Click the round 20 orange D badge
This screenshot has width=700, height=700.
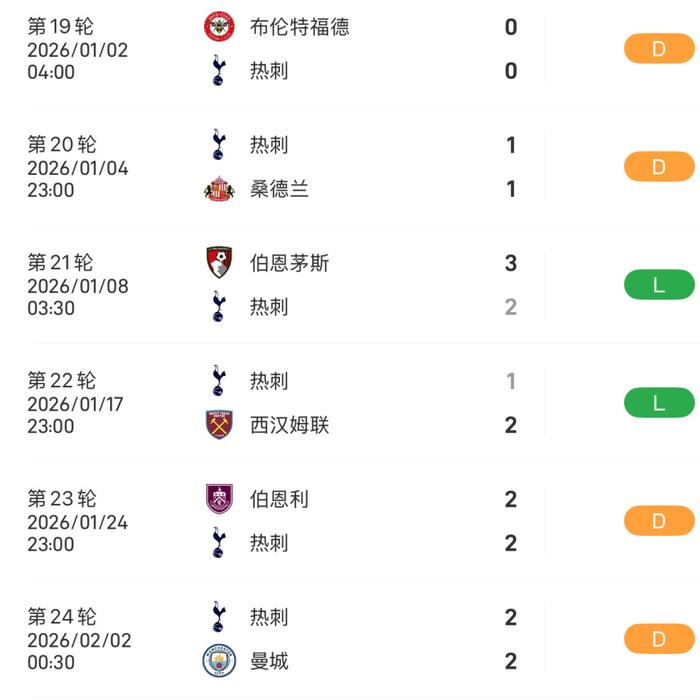point(658,167)
